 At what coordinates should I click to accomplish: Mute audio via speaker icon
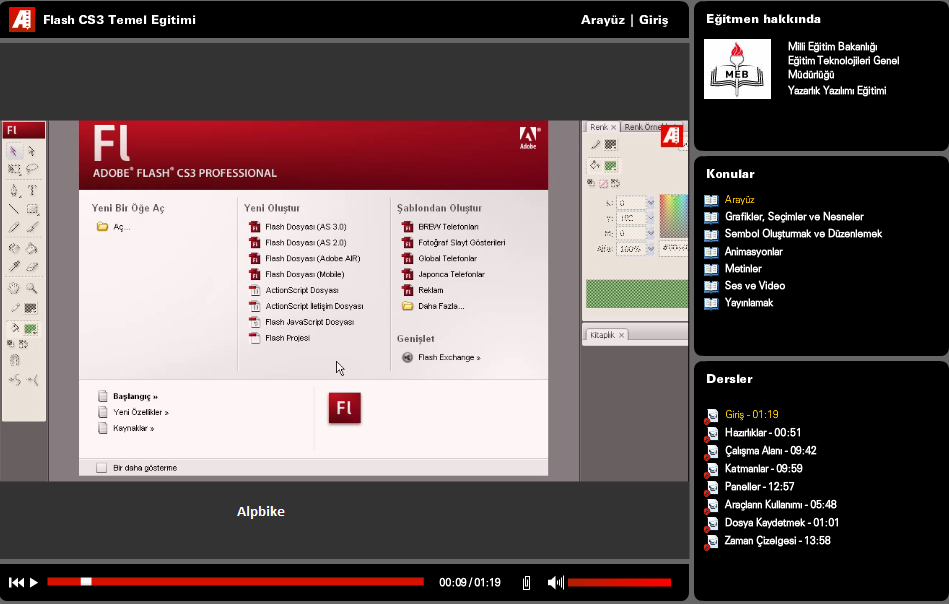tap(555, 582)
